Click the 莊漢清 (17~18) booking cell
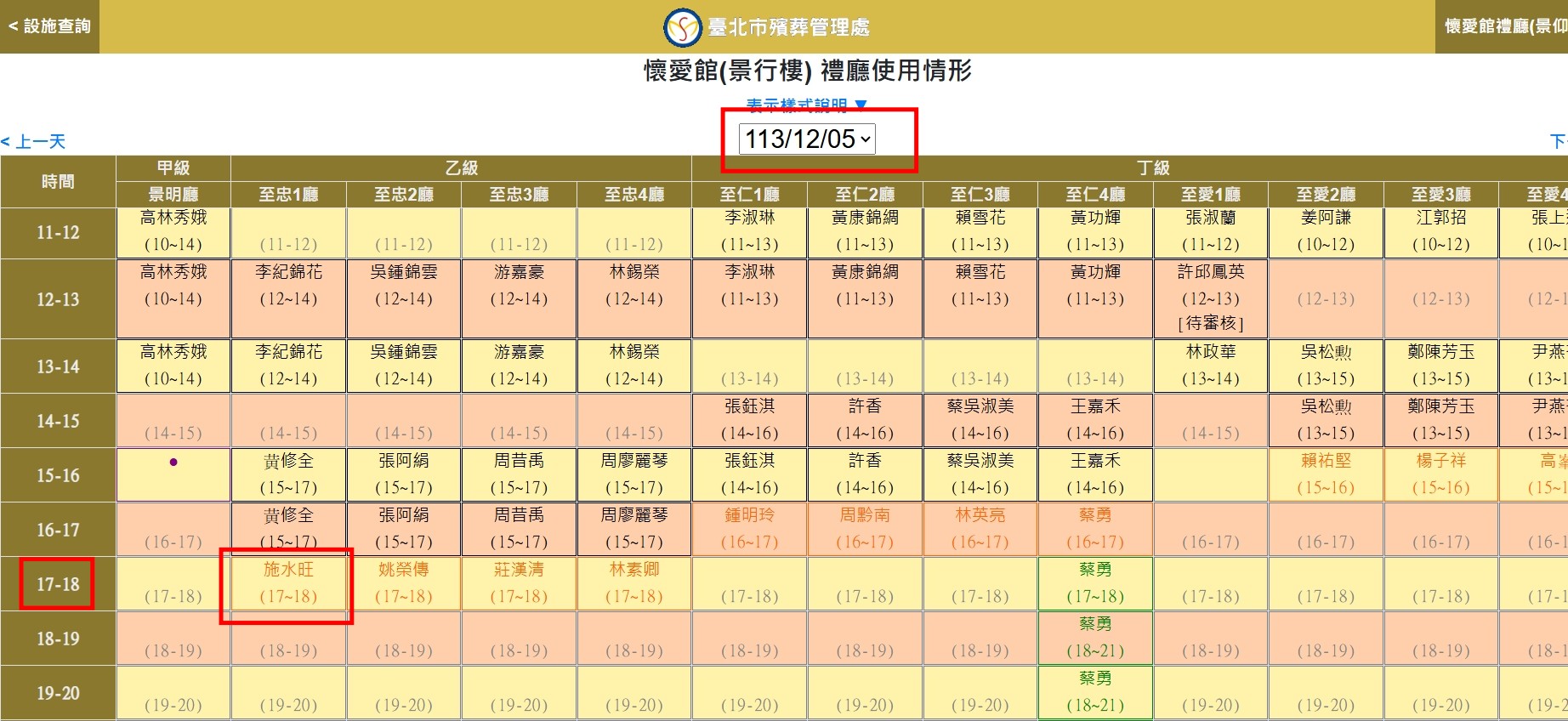Screen dimensions: 1568x721 click(x=519, y=583)
